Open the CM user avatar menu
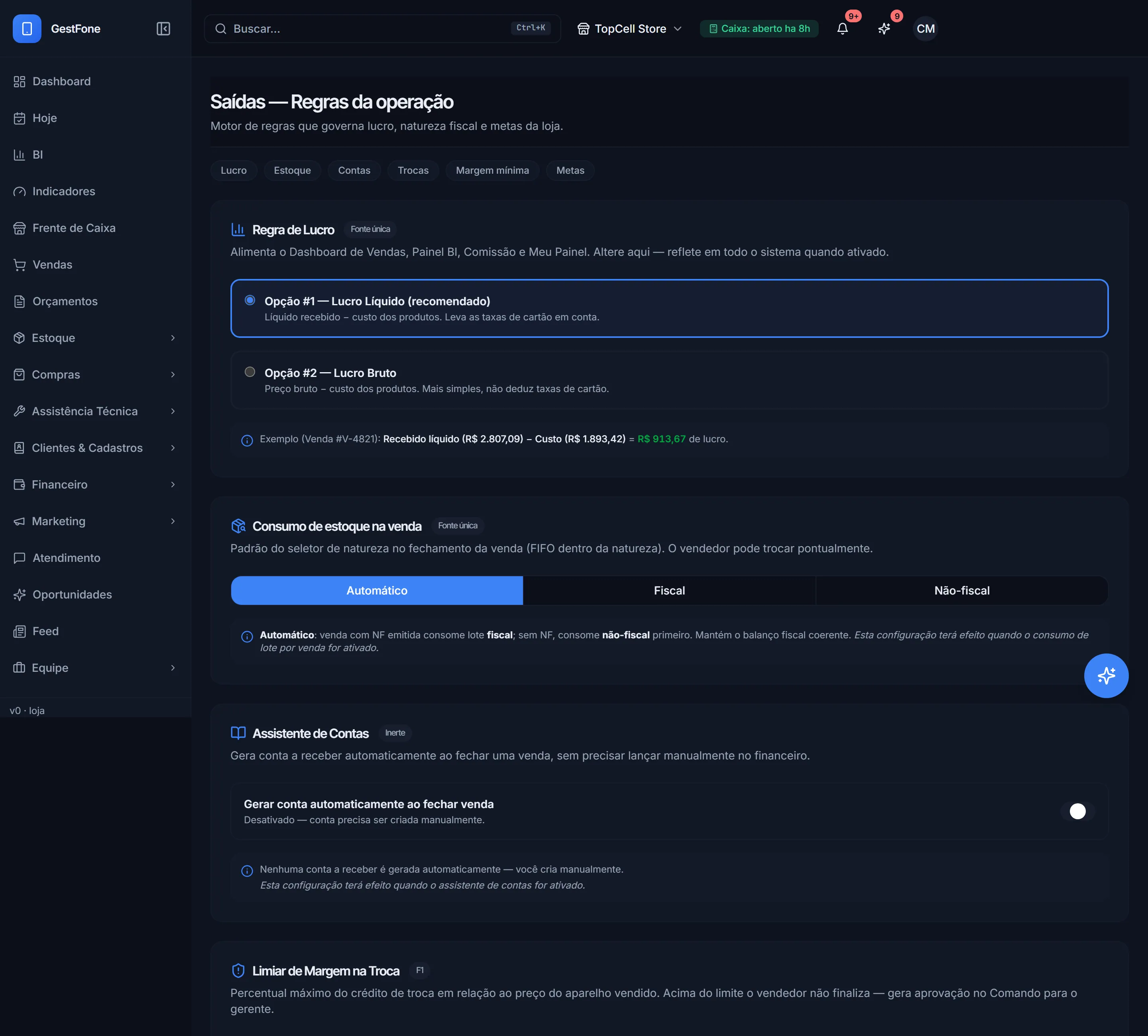 pyautogui.click(x=925, y=28)
